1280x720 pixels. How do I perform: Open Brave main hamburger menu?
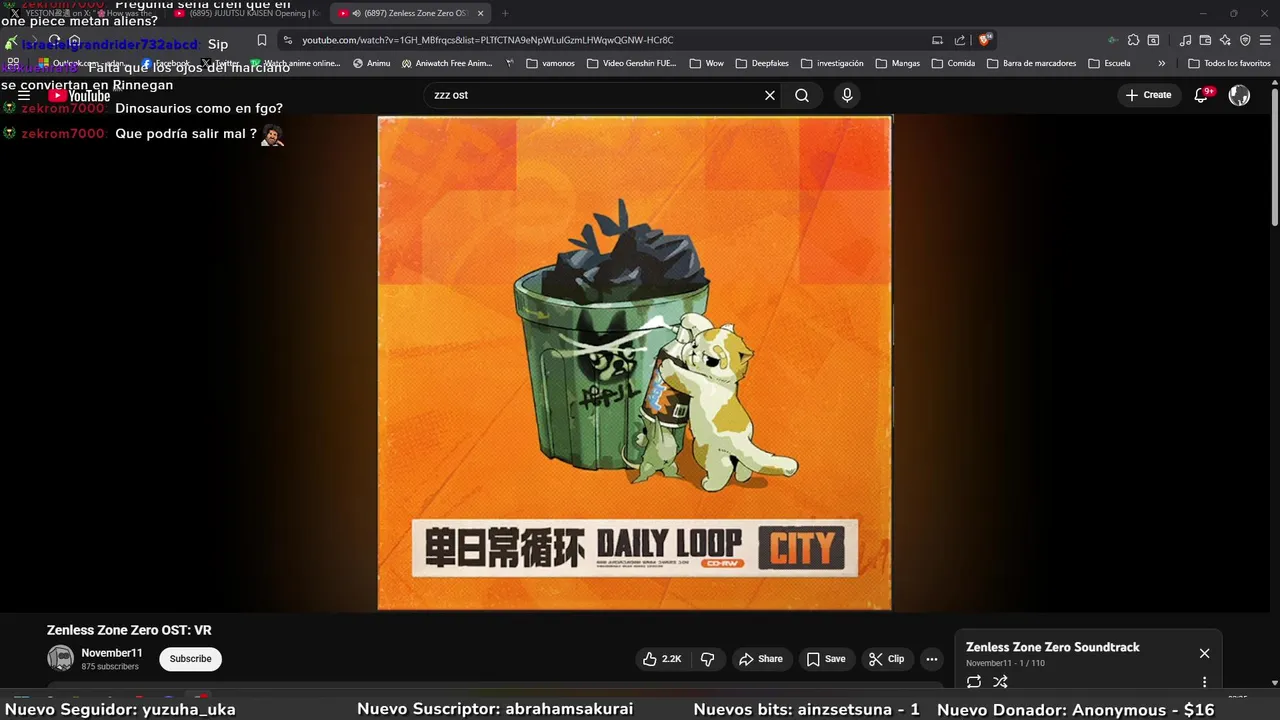click(1266, 40)
